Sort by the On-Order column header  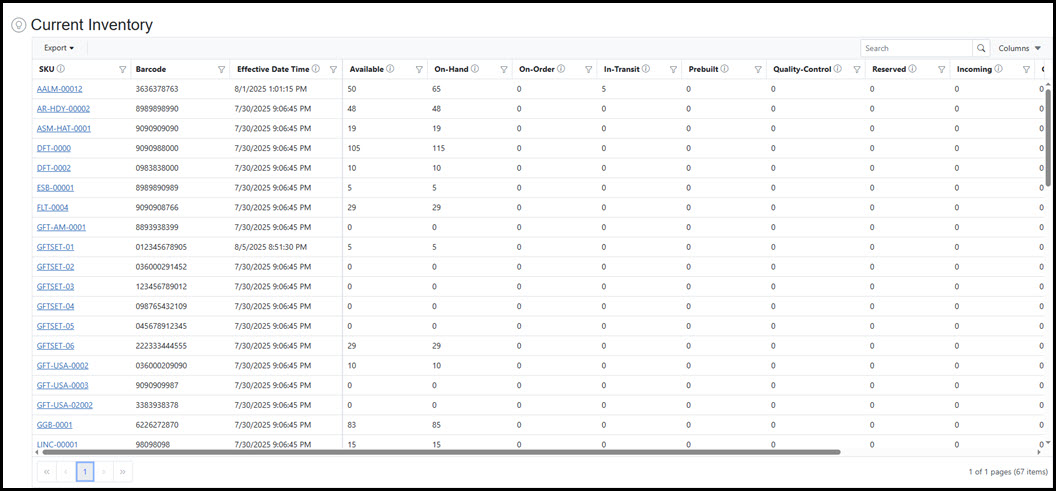[536, 69]
